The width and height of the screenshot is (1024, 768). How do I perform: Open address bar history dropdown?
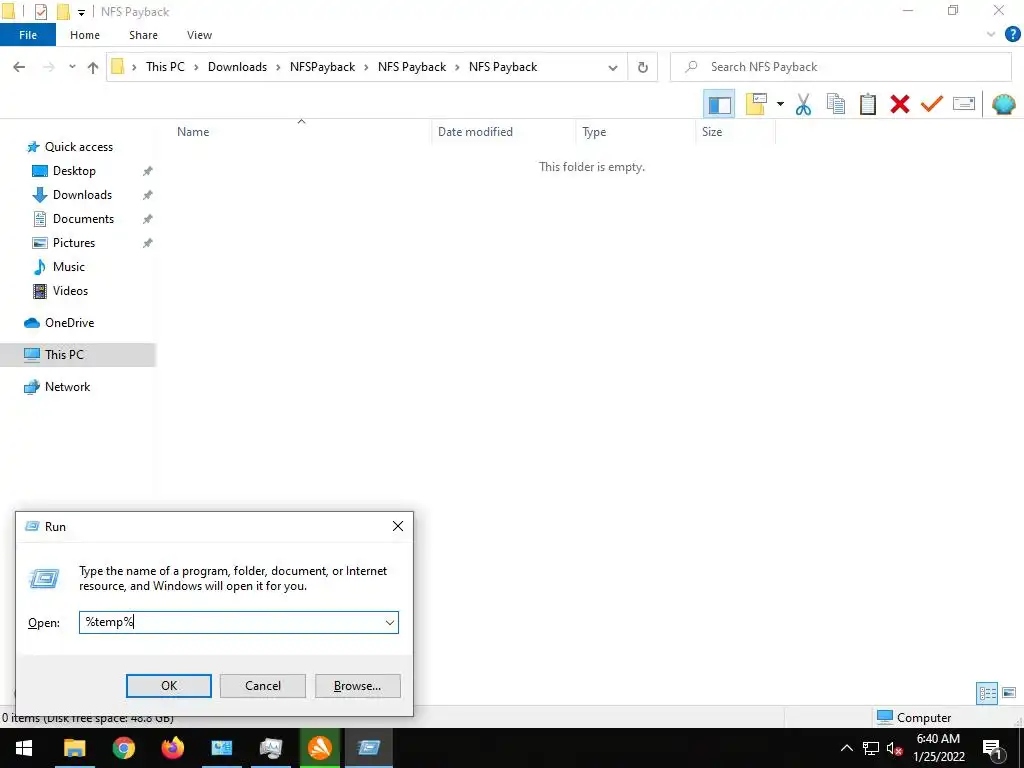[613, 67]
